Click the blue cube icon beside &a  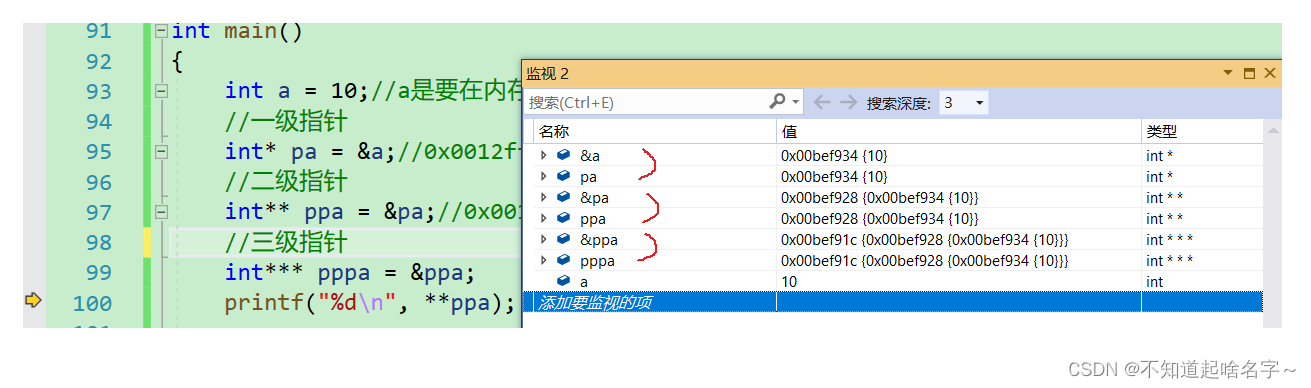click(564, 156)
